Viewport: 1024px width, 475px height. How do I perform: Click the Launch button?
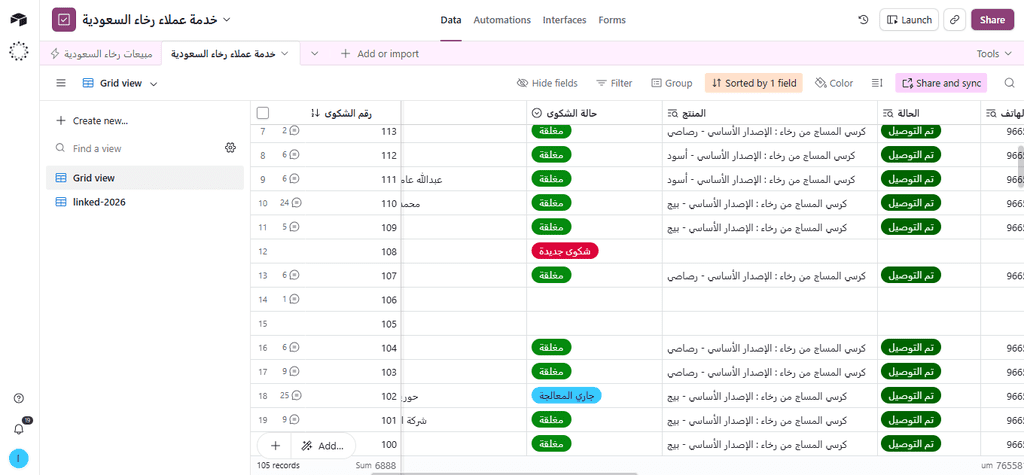point(909,20)
